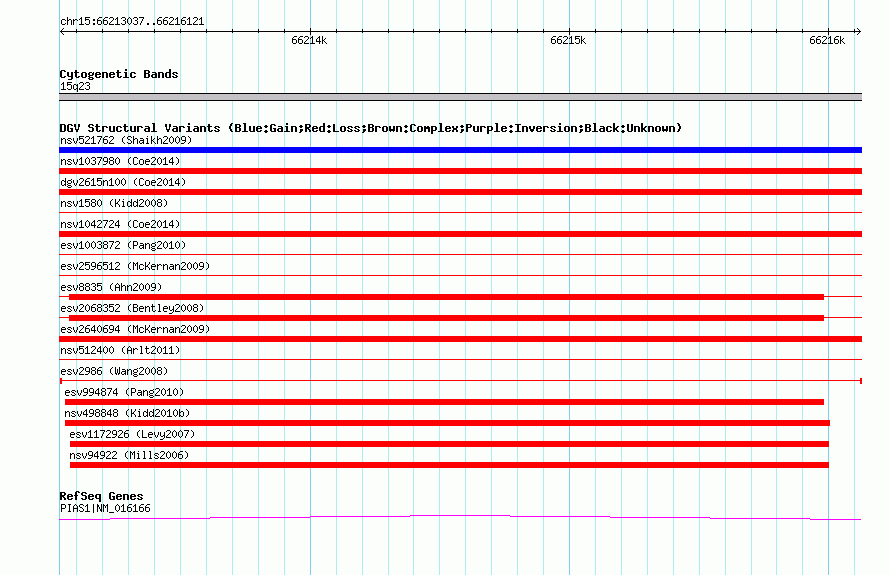Image resolution: width=890 pixels, height=575 pixels.
Task: Click the left arrow of the ruler
Action: (x=62, y=32)
